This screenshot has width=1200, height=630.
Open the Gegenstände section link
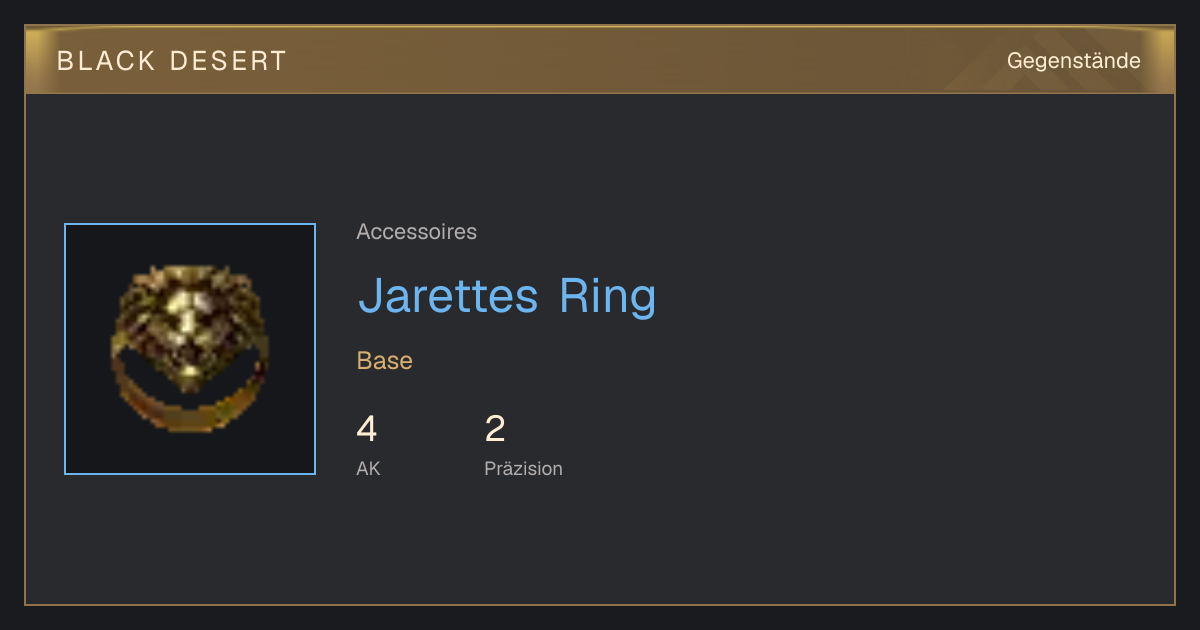1073,61
